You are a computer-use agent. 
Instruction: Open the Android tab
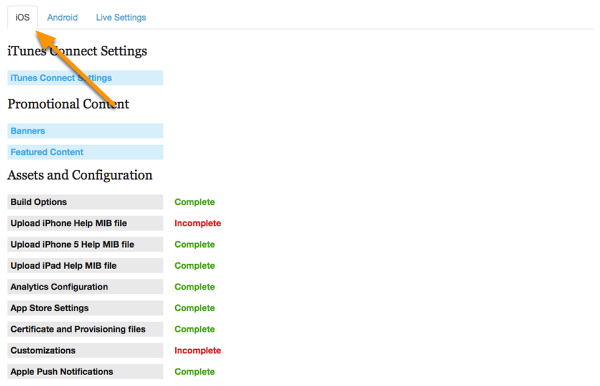pos(62,18)
